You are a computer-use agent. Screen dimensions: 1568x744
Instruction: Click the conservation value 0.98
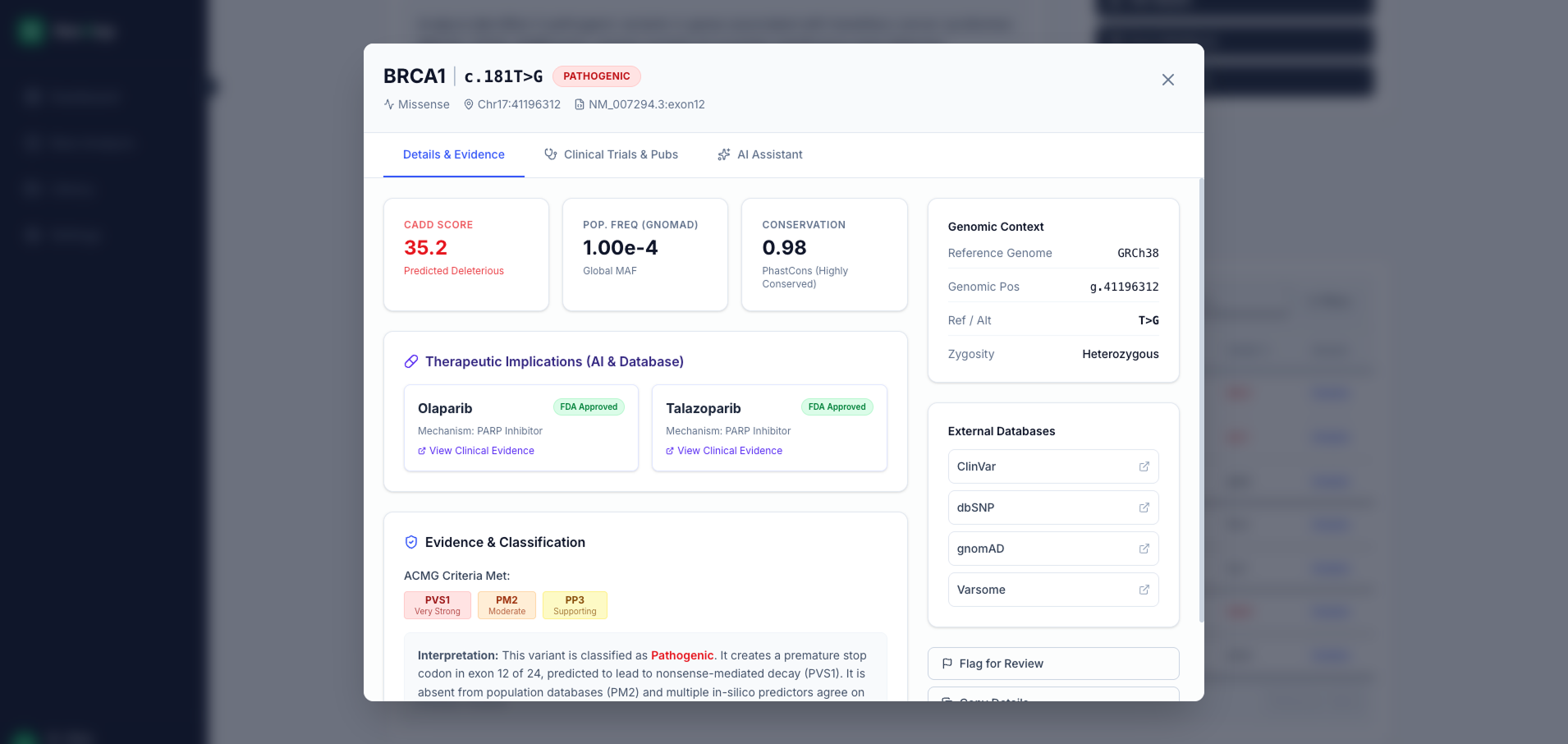(x=784, y=248)
